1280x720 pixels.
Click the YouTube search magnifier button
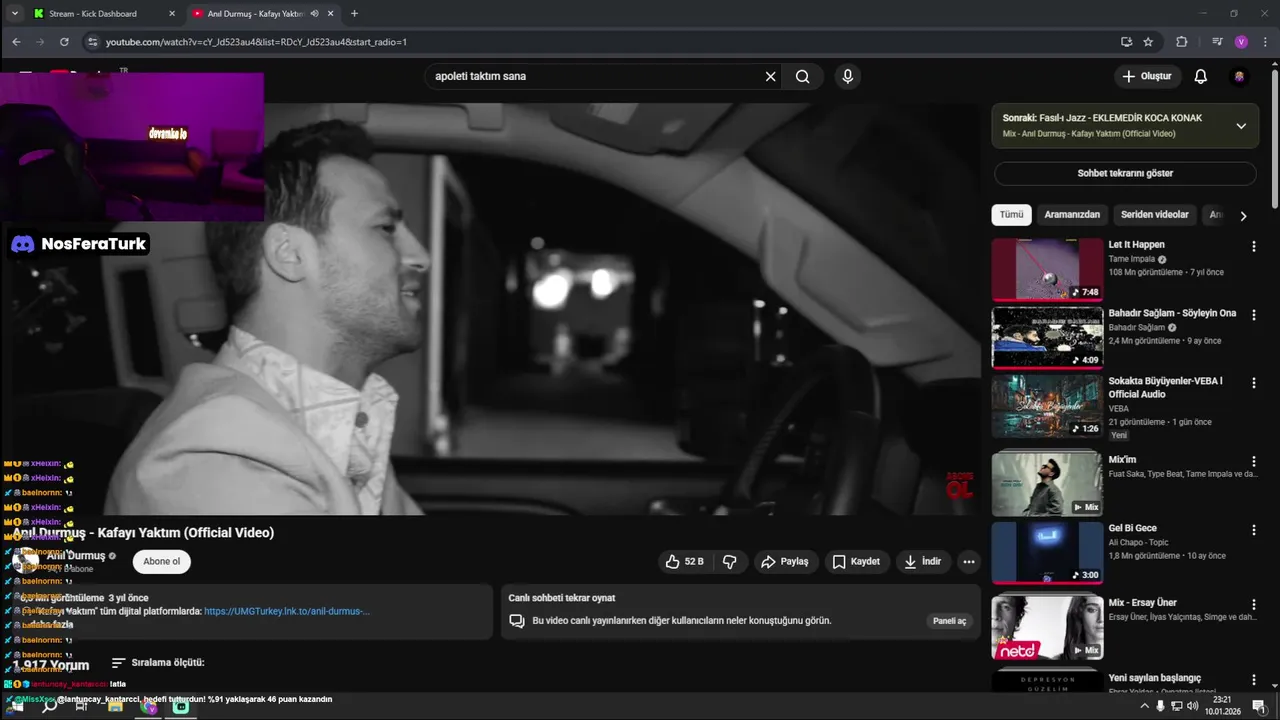coord(802,76)
